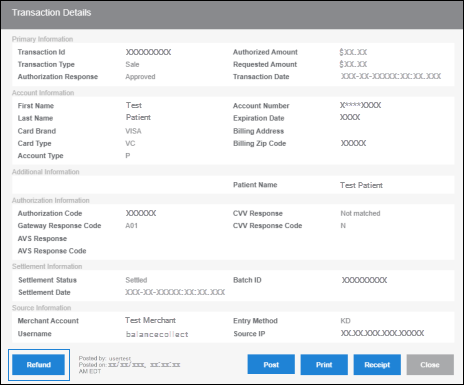Select the Username value 'balancecollect'
Screen dimensions: 464x385
coord(157,334)
